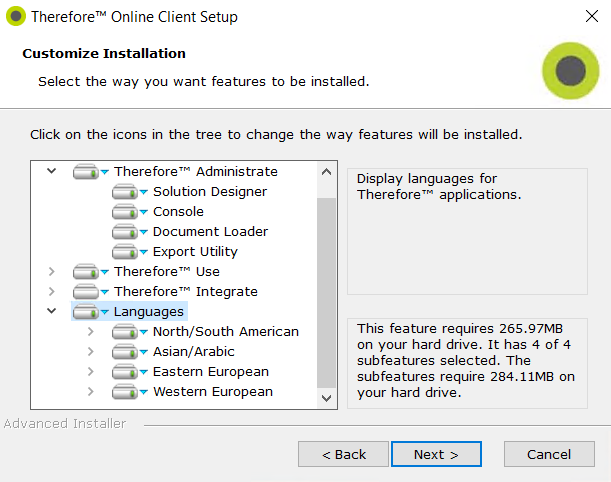611x482 pixels.
Task: Click the drive icon beside Western European
Action: 125,392
